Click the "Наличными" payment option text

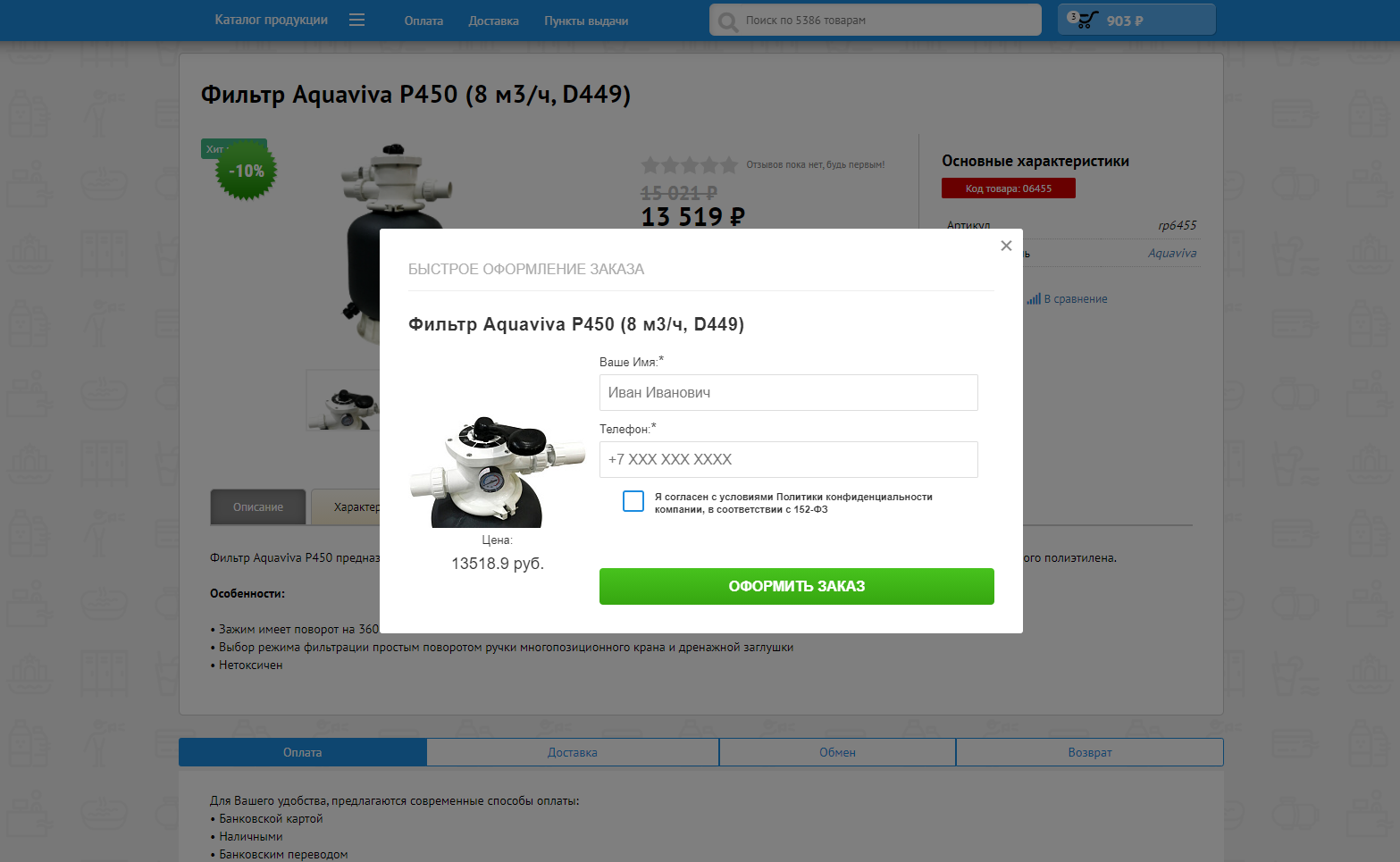coord(251,837)
